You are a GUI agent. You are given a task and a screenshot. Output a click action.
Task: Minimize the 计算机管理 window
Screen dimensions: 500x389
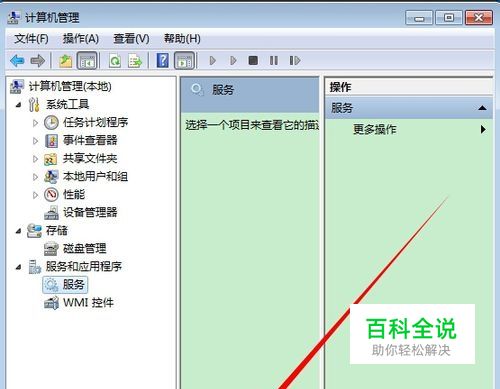click(x=419, y=18)
